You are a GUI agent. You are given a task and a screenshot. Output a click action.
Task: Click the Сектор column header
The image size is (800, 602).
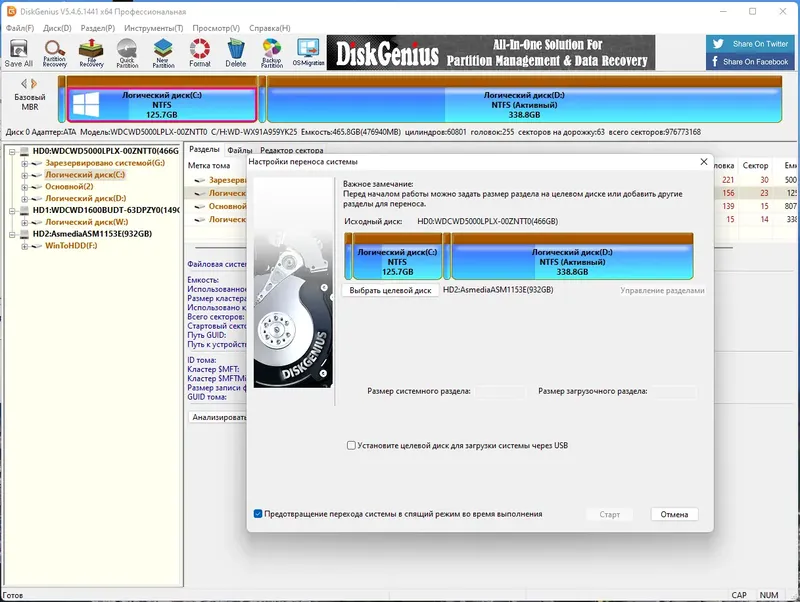pos(755,165)
